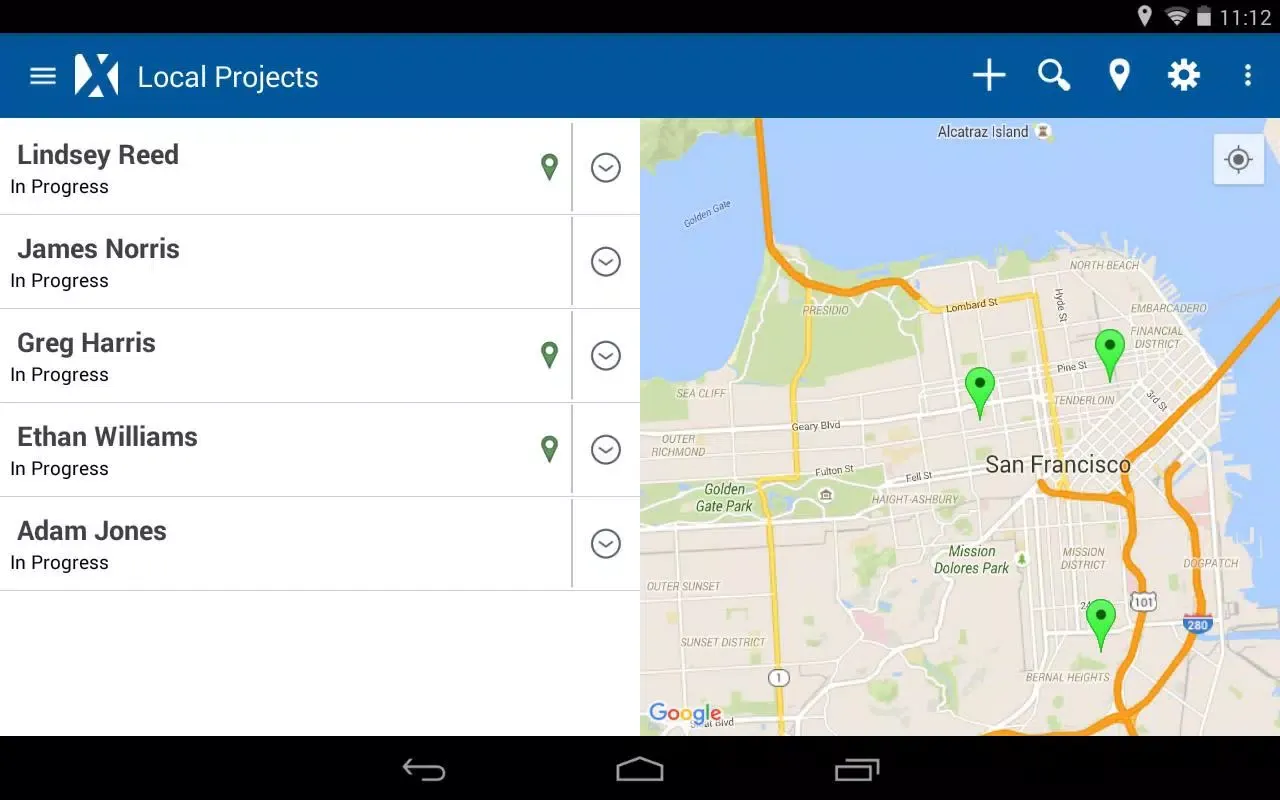
Task: Open Adam Jones project
Action: (x=285, y=544)
